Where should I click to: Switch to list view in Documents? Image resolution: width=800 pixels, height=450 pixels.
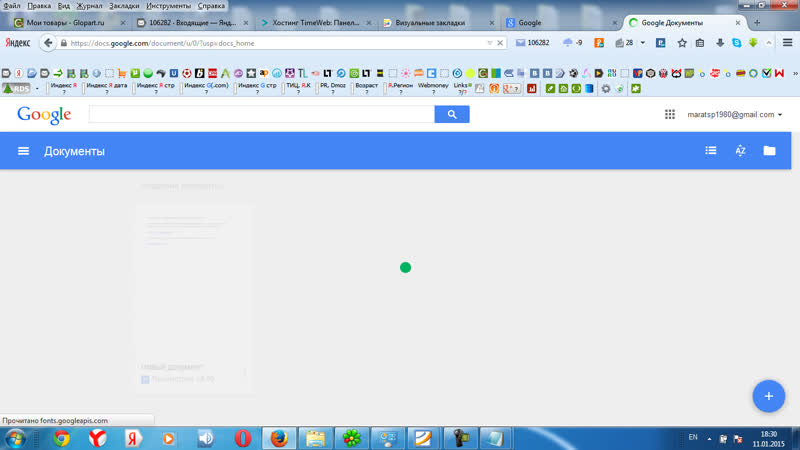[x=711, y=151]
